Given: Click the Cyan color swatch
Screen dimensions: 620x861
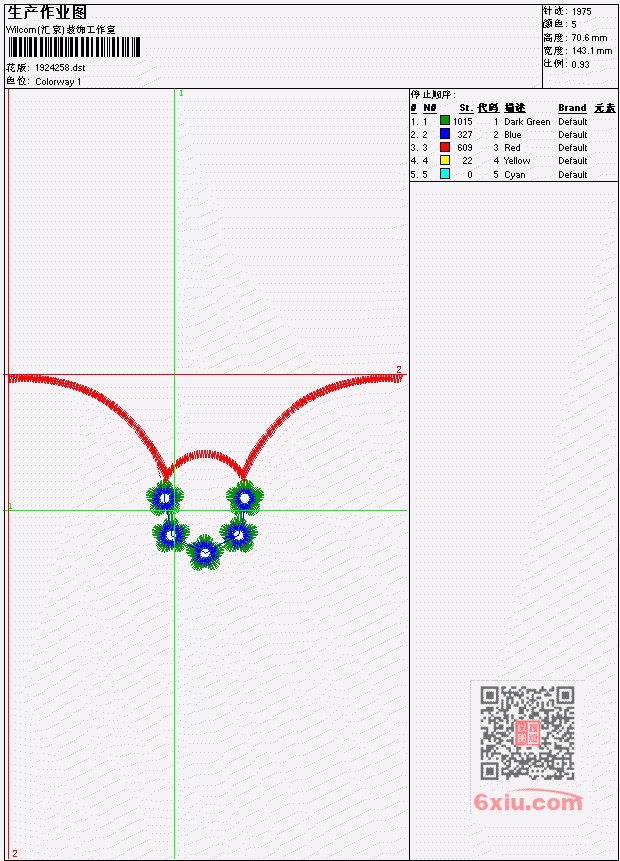Looking at the screenshot, I should tap(445, 174).
